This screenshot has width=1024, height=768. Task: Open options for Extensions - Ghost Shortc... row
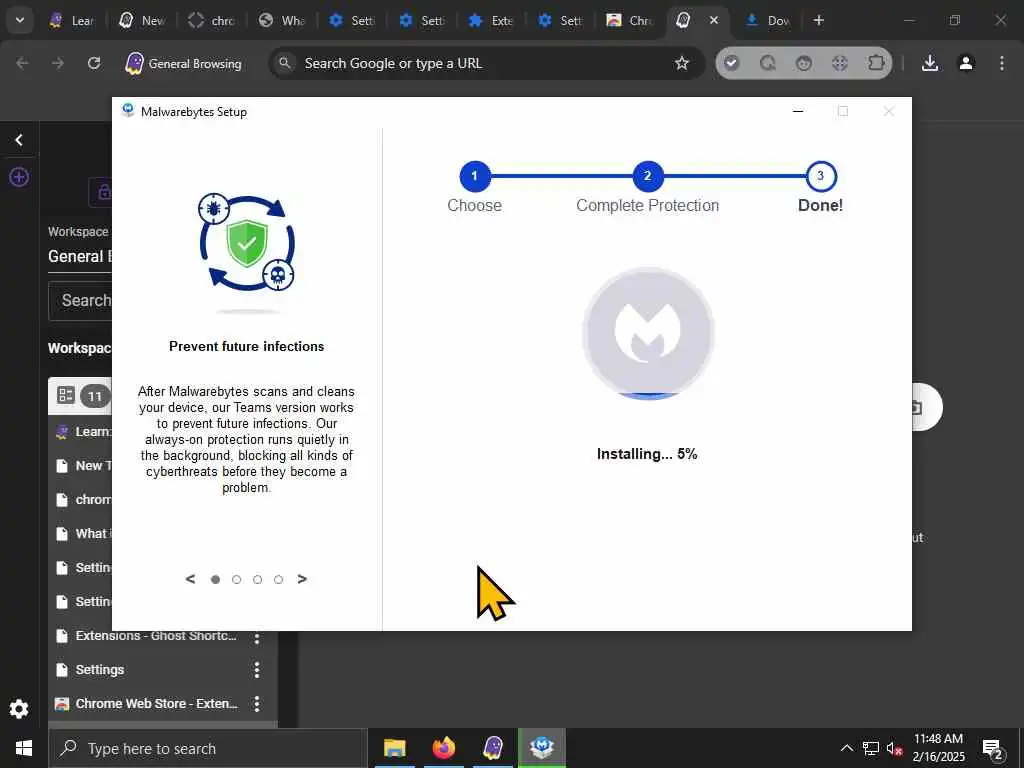pyautogui.click(x=257, y=635)
